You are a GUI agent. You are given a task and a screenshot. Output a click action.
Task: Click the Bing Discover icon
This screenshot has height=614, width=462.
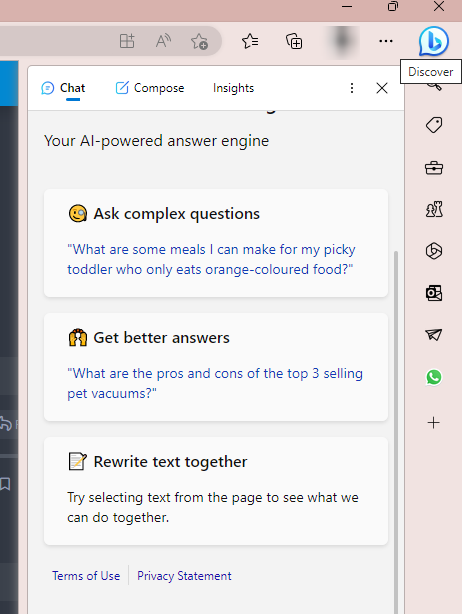(433, 41)
